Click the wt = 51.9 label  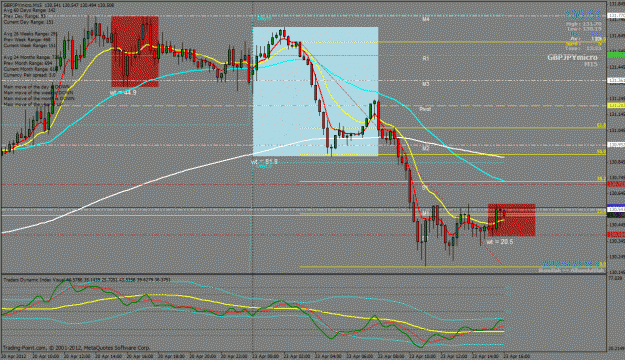click(264, 162)
